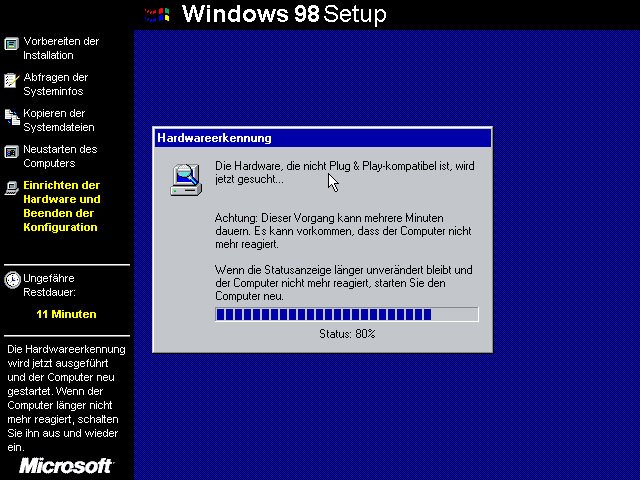Click the Windows flag logo in header
Image resolution: width=640 pixels, height=480 pixels.
pyautogui.click(x=156, y=14)
